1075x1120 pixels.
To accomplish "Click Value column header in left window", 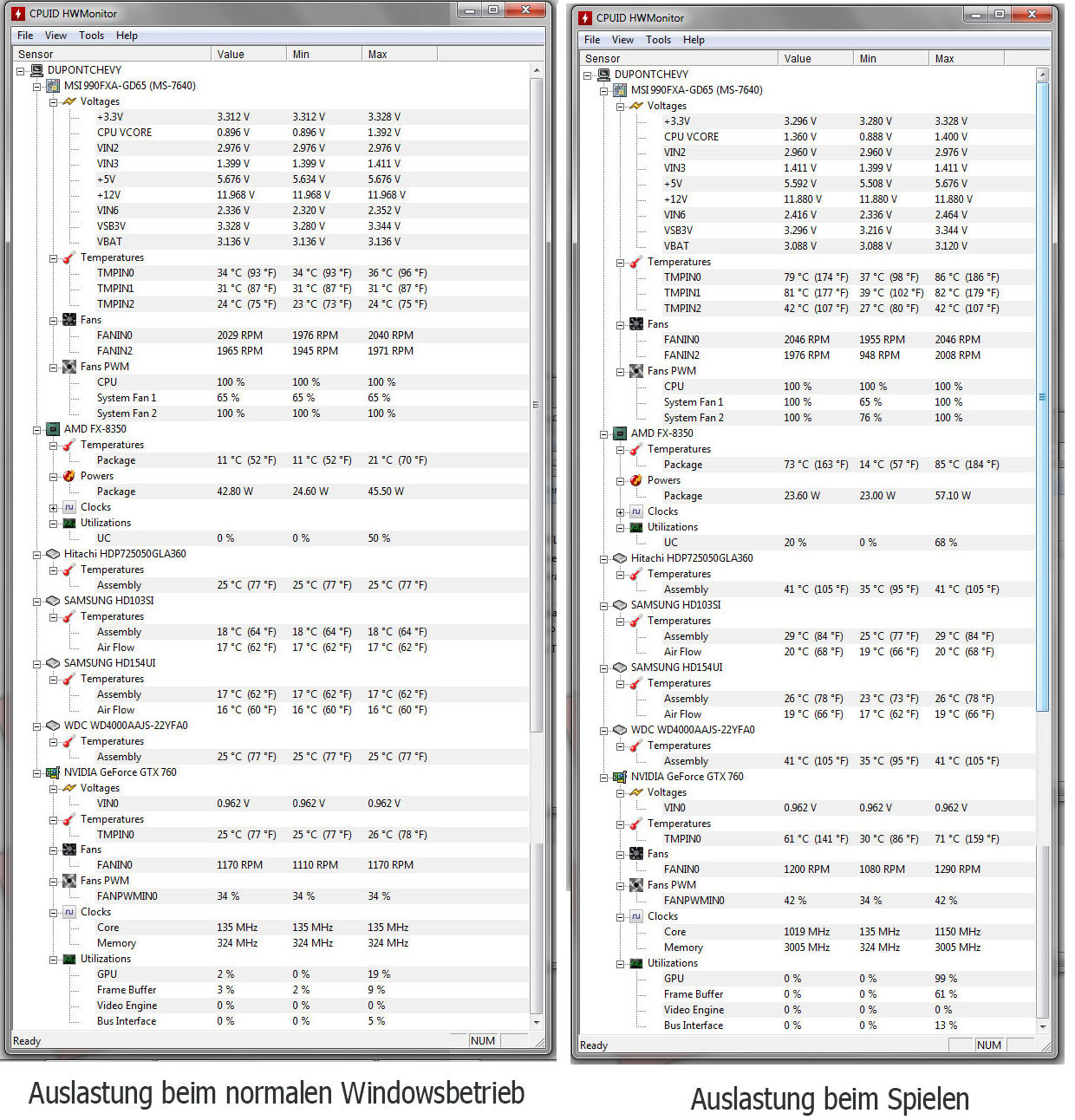I will pos(249,54).
